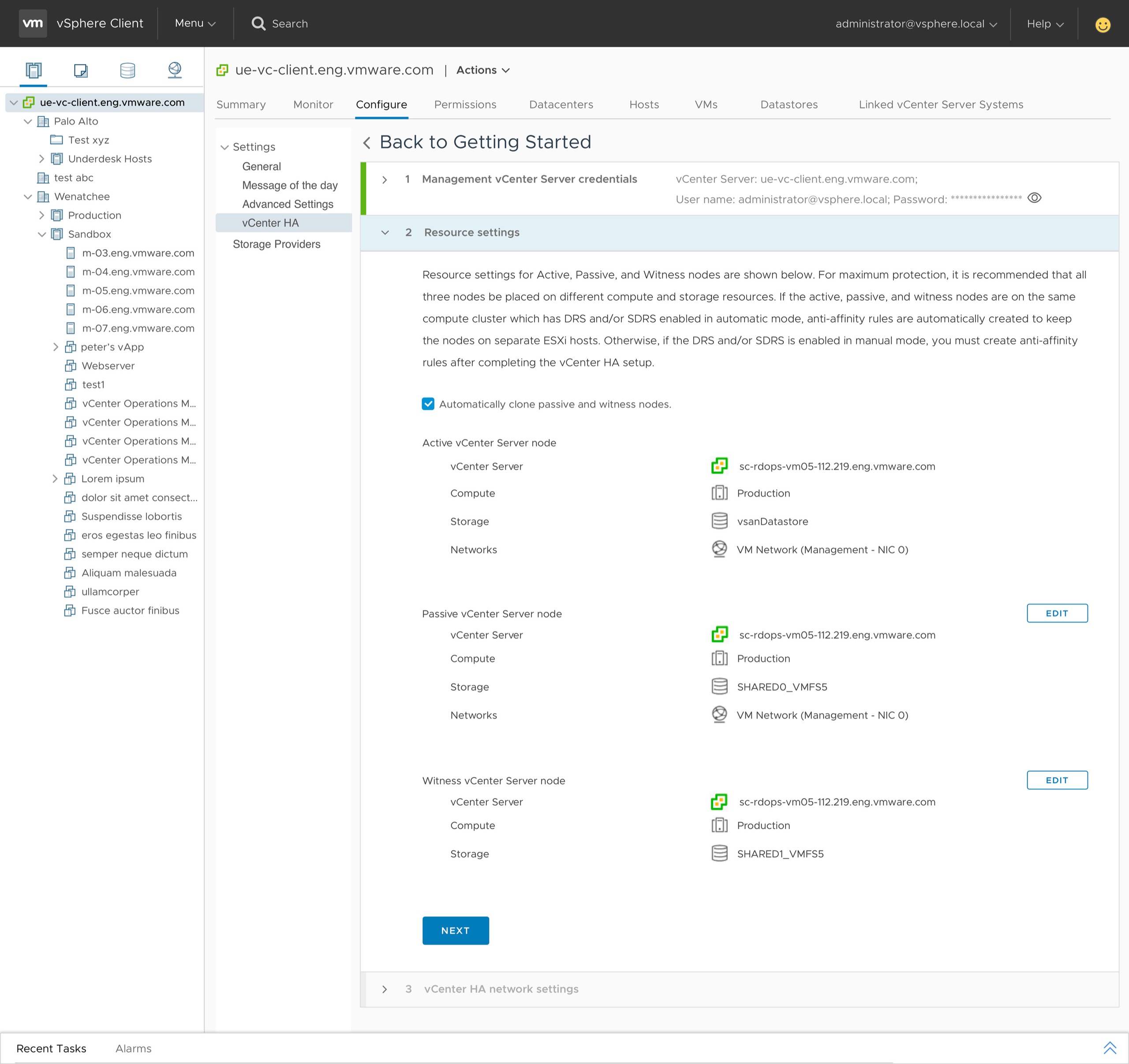Collapse the Sandbox cluster node
This screenshot has width=1129, height=1064.
(42, 234)
